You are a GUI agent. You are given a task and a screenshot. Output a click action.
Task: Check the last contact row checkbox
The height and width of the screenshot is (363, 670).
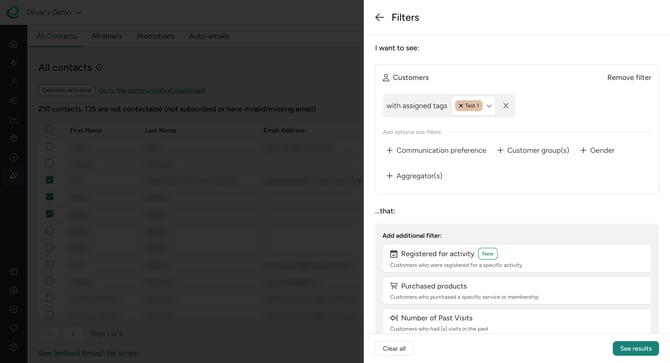tap(50, 315)
